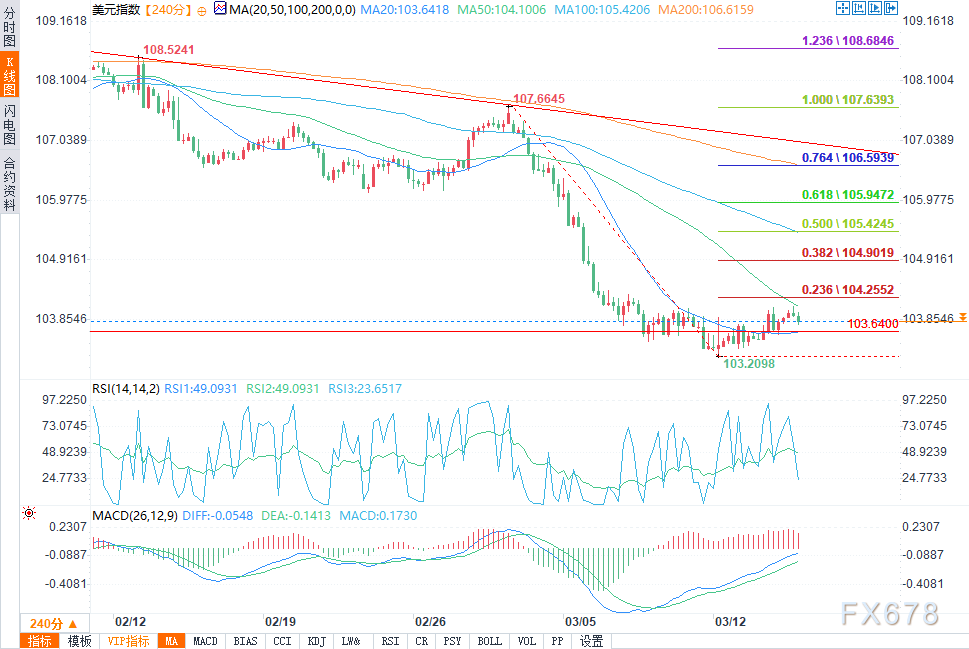
Task: Click the play-forward chart icon
Action: (874, 8)
